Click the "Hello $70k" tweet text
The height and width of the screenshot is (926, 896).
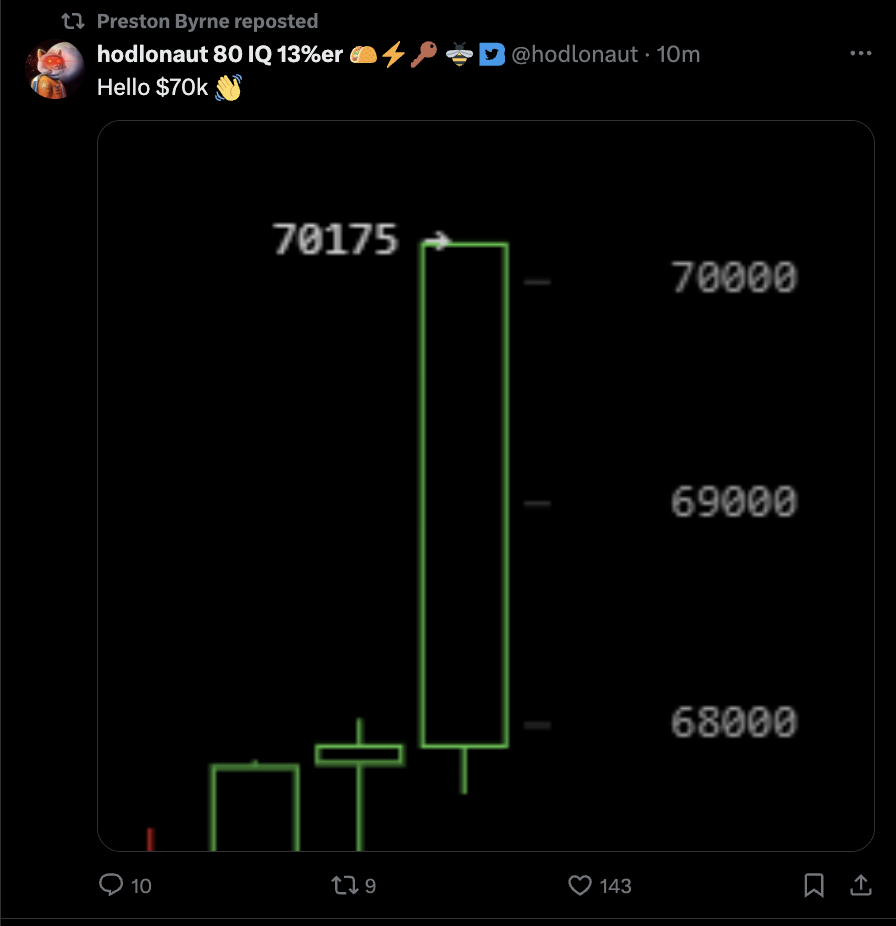[x=152, y=88]
